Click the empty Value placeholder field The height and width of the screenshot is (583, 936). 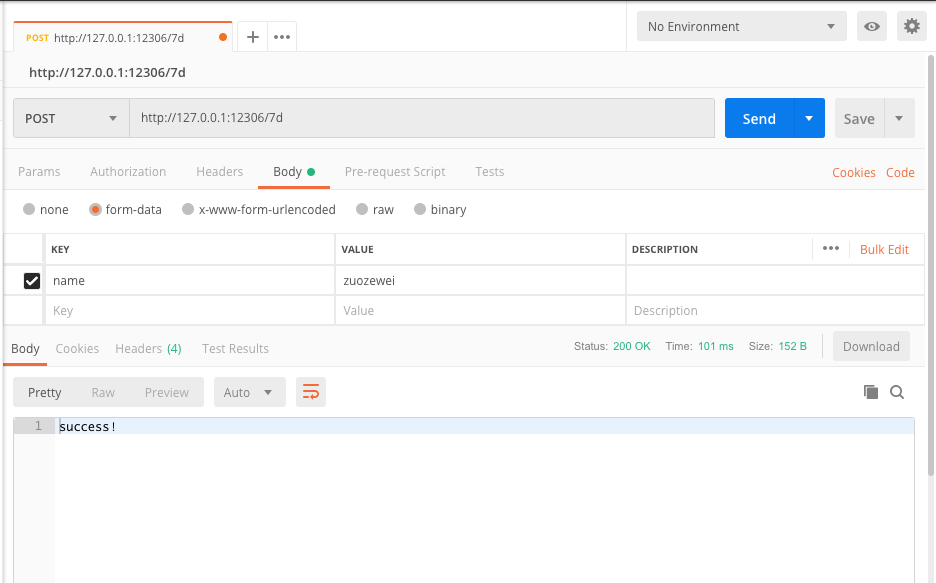click(480, 310)
